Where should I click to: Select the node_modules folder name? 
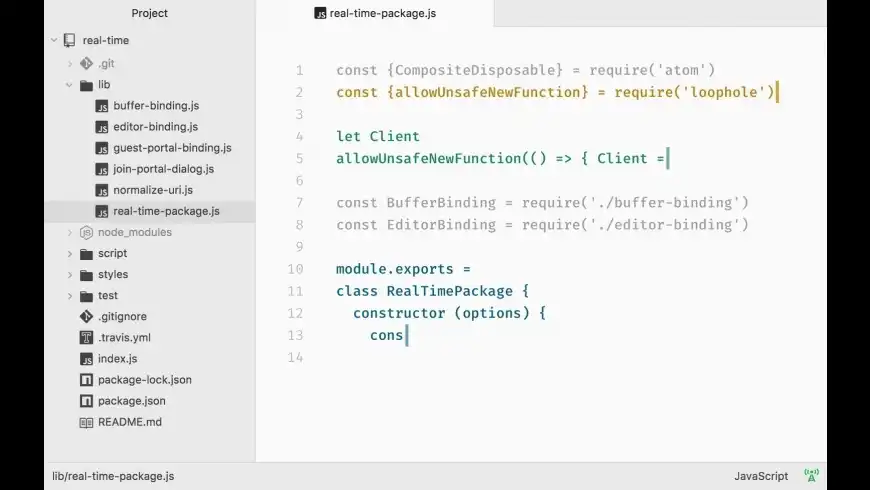pyautogui.click(x=135, y=233)
